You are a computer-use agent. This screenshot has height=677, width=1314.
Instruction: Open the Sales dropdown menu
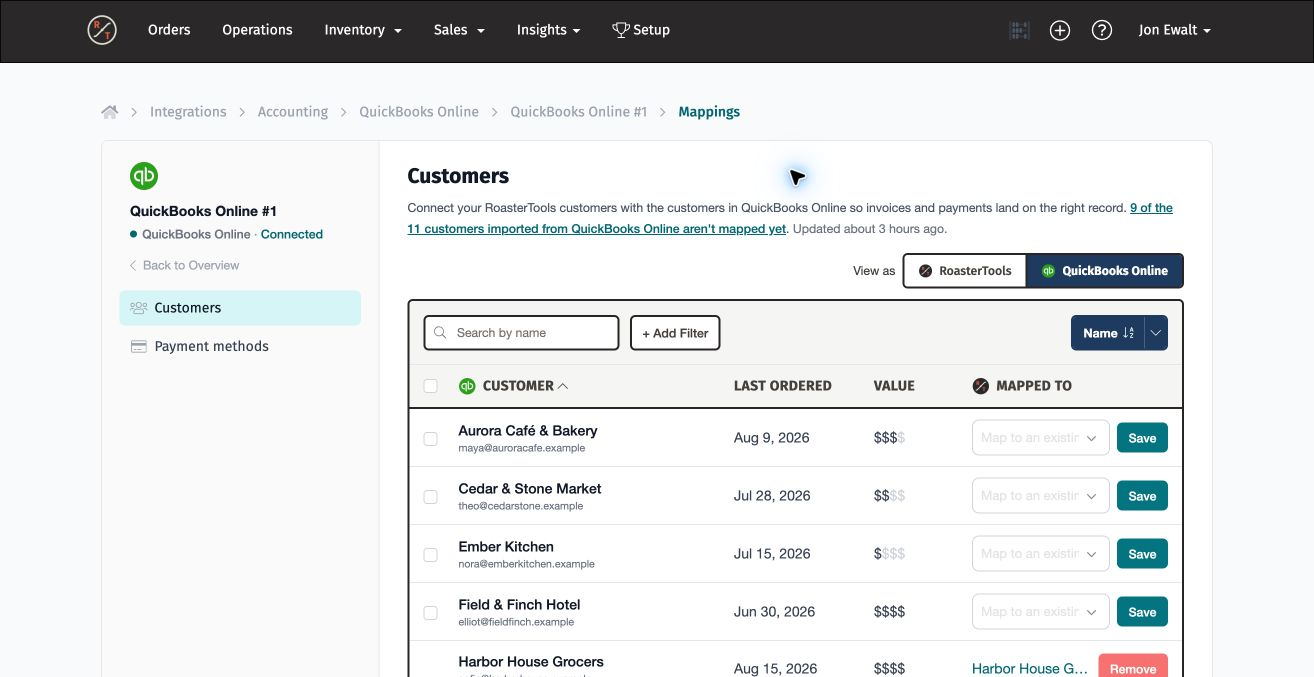click(x=459, y=30)
